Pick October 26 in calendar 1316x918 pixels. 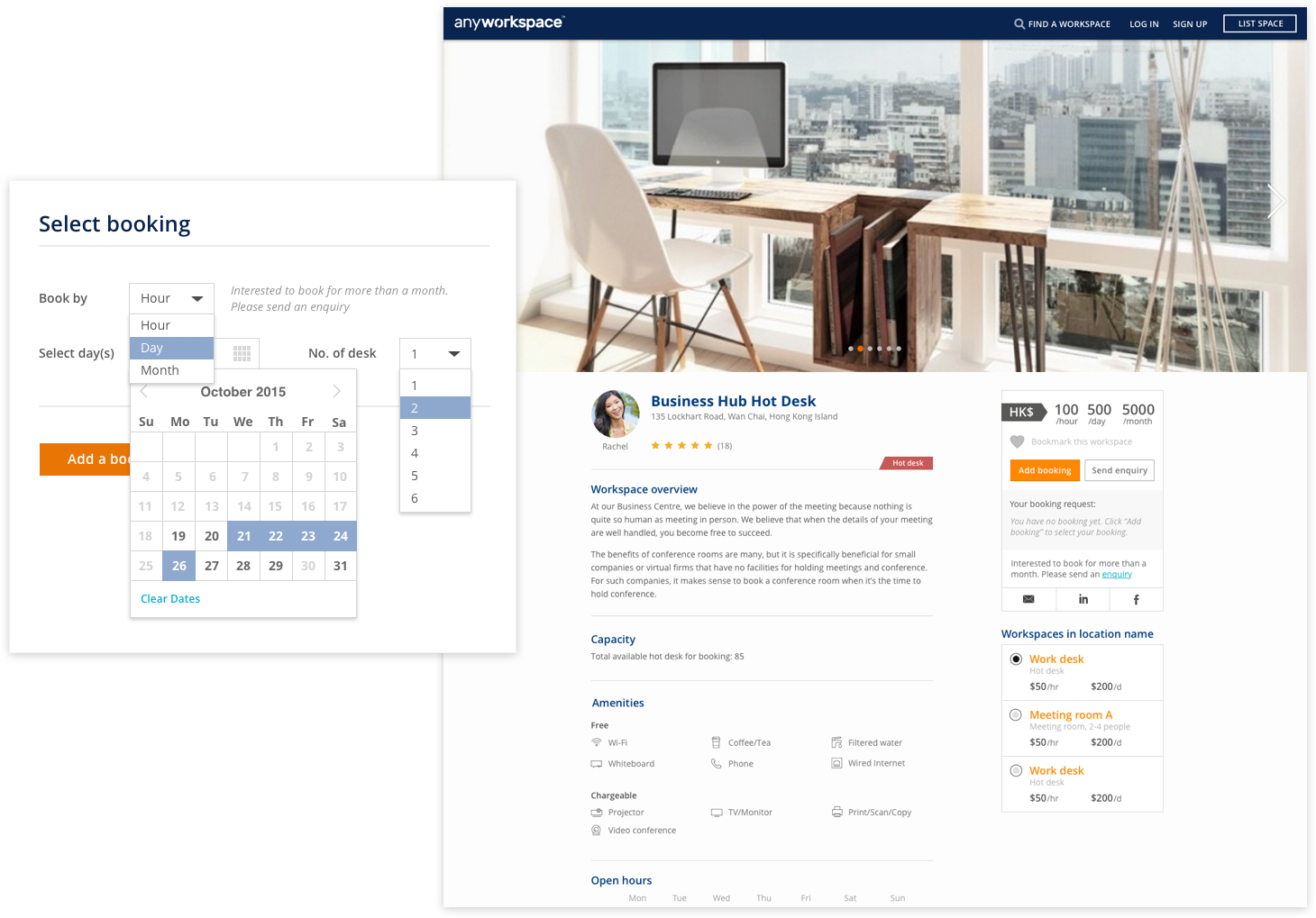tap(178, 566)
